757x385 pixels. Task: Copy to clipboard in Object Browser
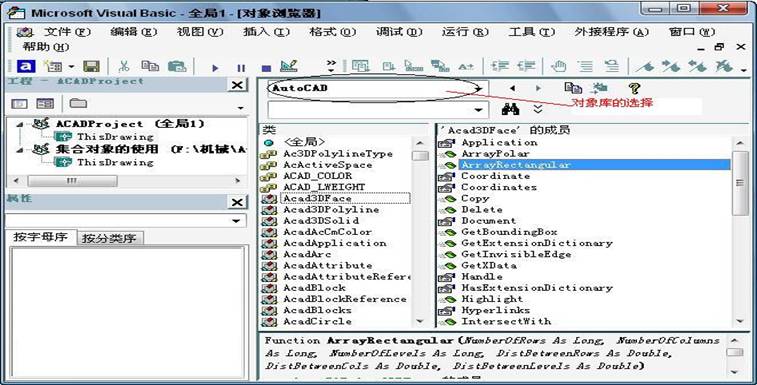coord(573,88)
